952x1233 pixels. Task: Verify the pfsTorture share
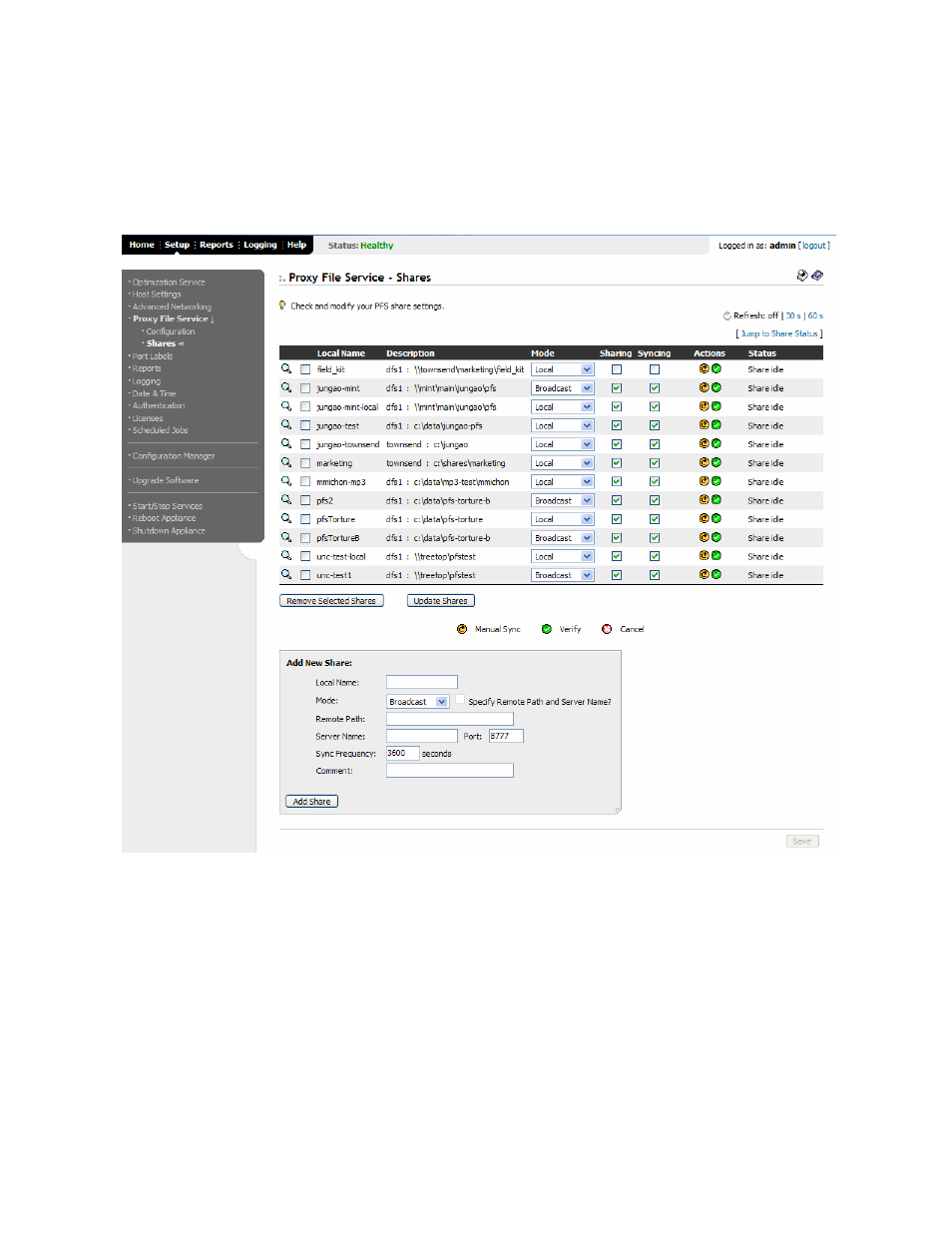click(x=716, y=519)
